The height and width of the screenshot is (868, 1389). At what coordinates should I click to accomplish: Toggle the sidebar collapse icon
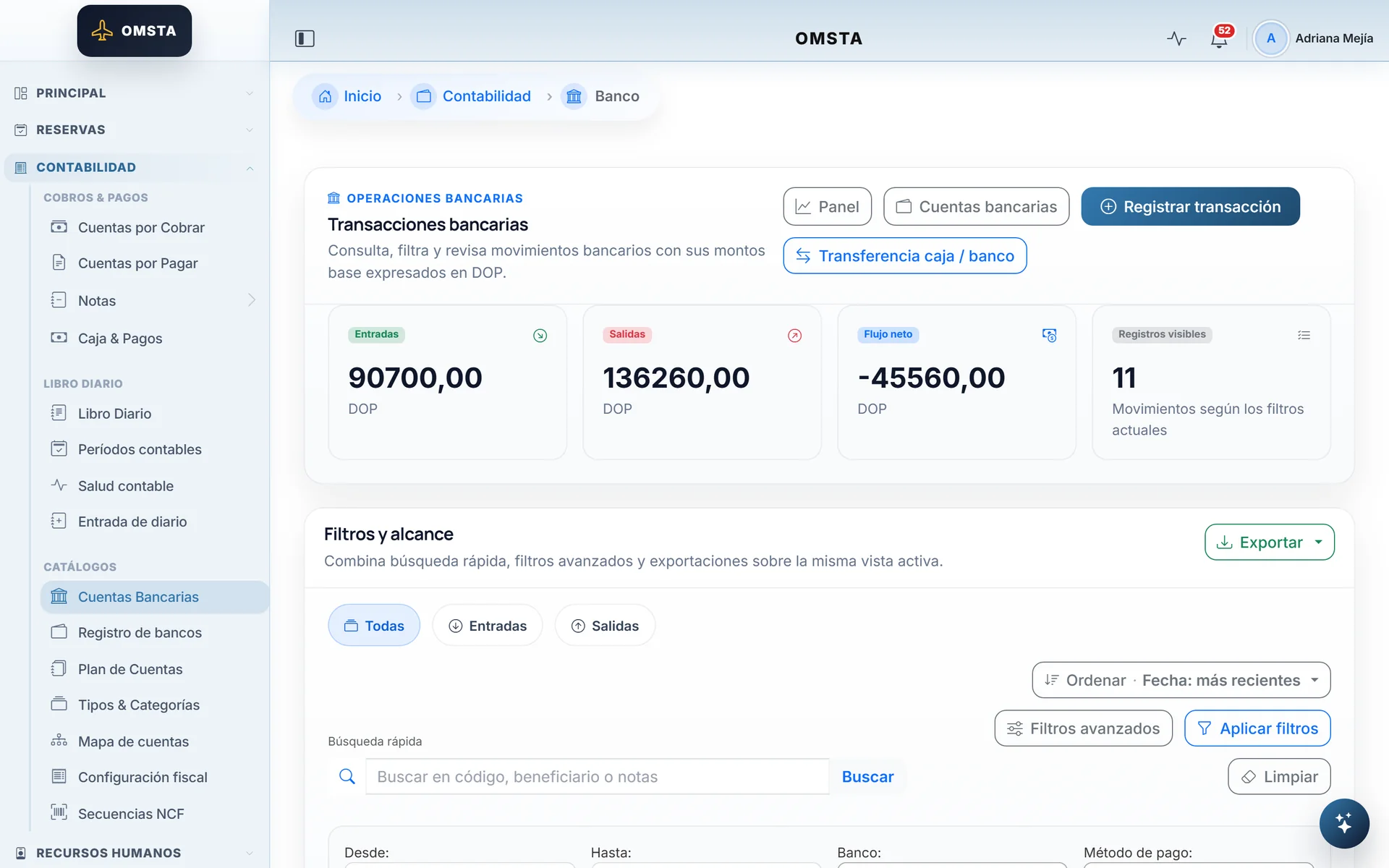[305, 38]
